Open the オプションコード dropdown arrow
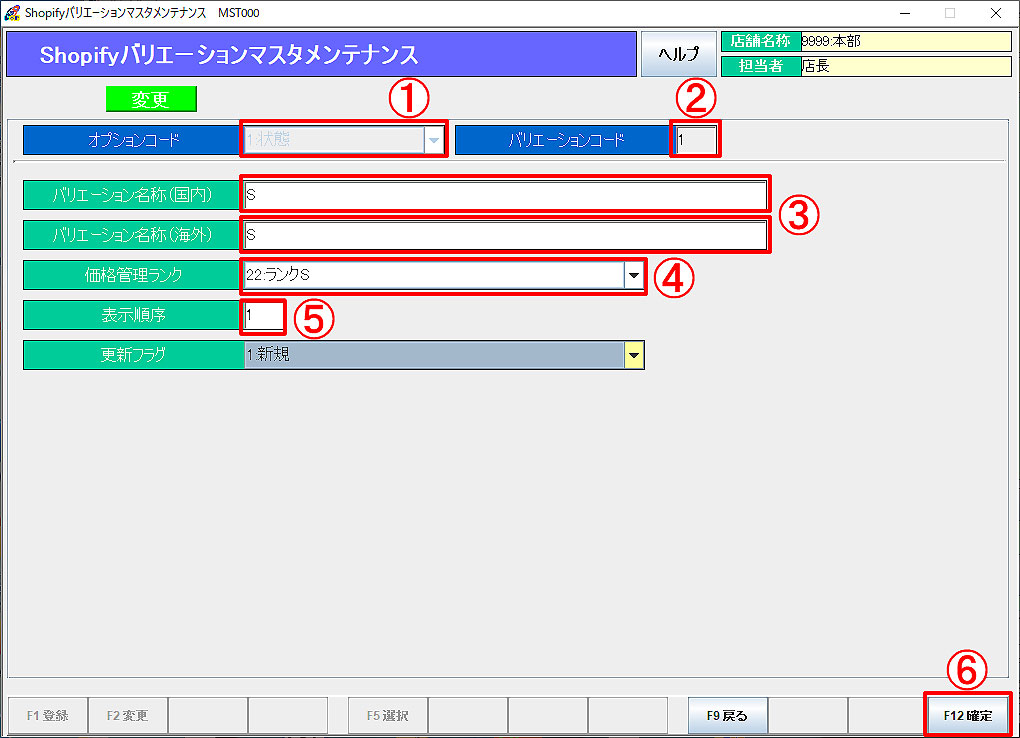This screenshot has height=738, width=1020. (434, 139)
